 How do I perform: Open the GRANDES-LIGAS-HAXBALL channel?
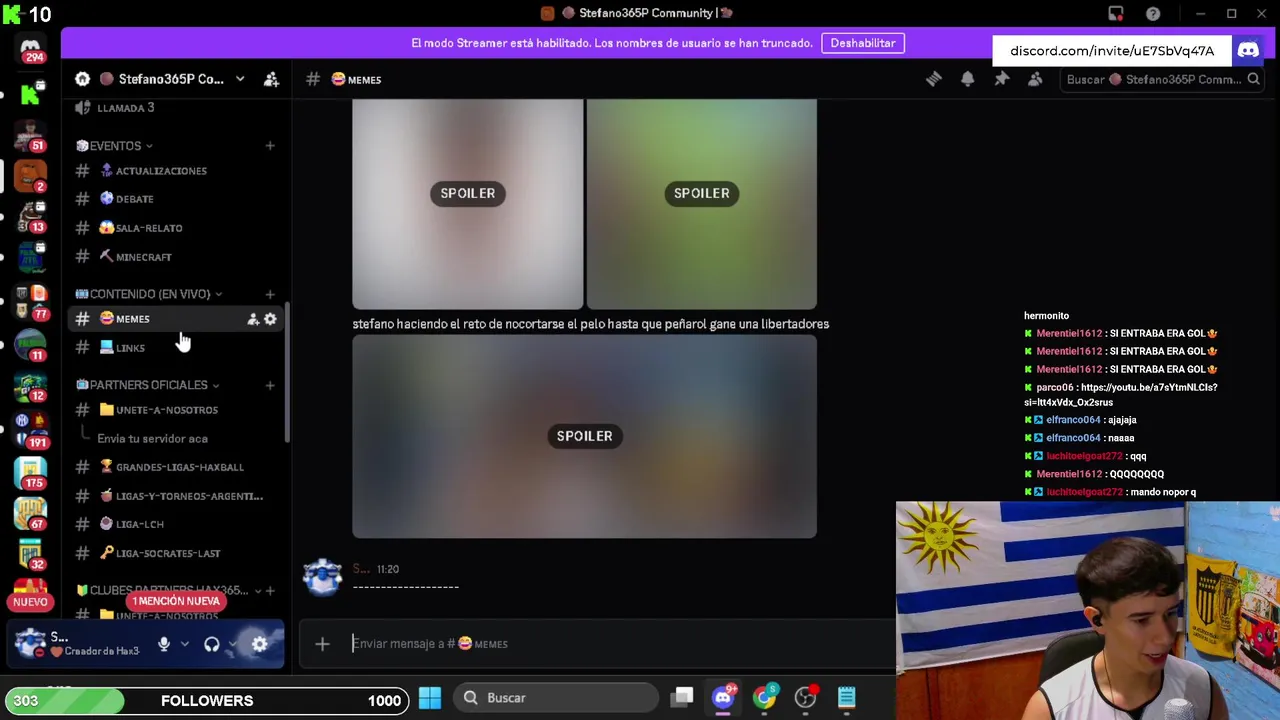click(178, 467)
